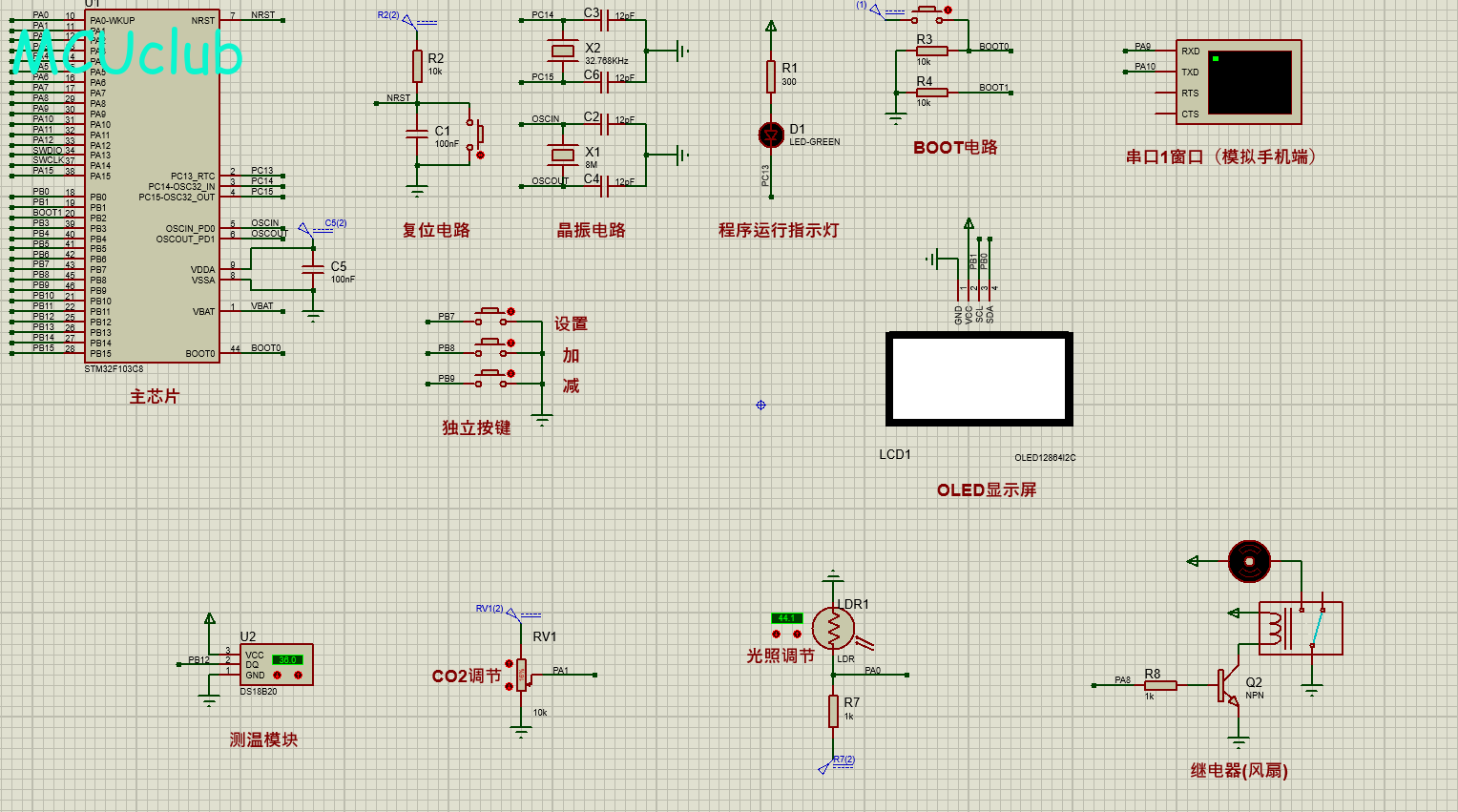Select the STM32F103C8 main chip U1
The height and width of the screenshot is (812, 1458).
[153, 186]
